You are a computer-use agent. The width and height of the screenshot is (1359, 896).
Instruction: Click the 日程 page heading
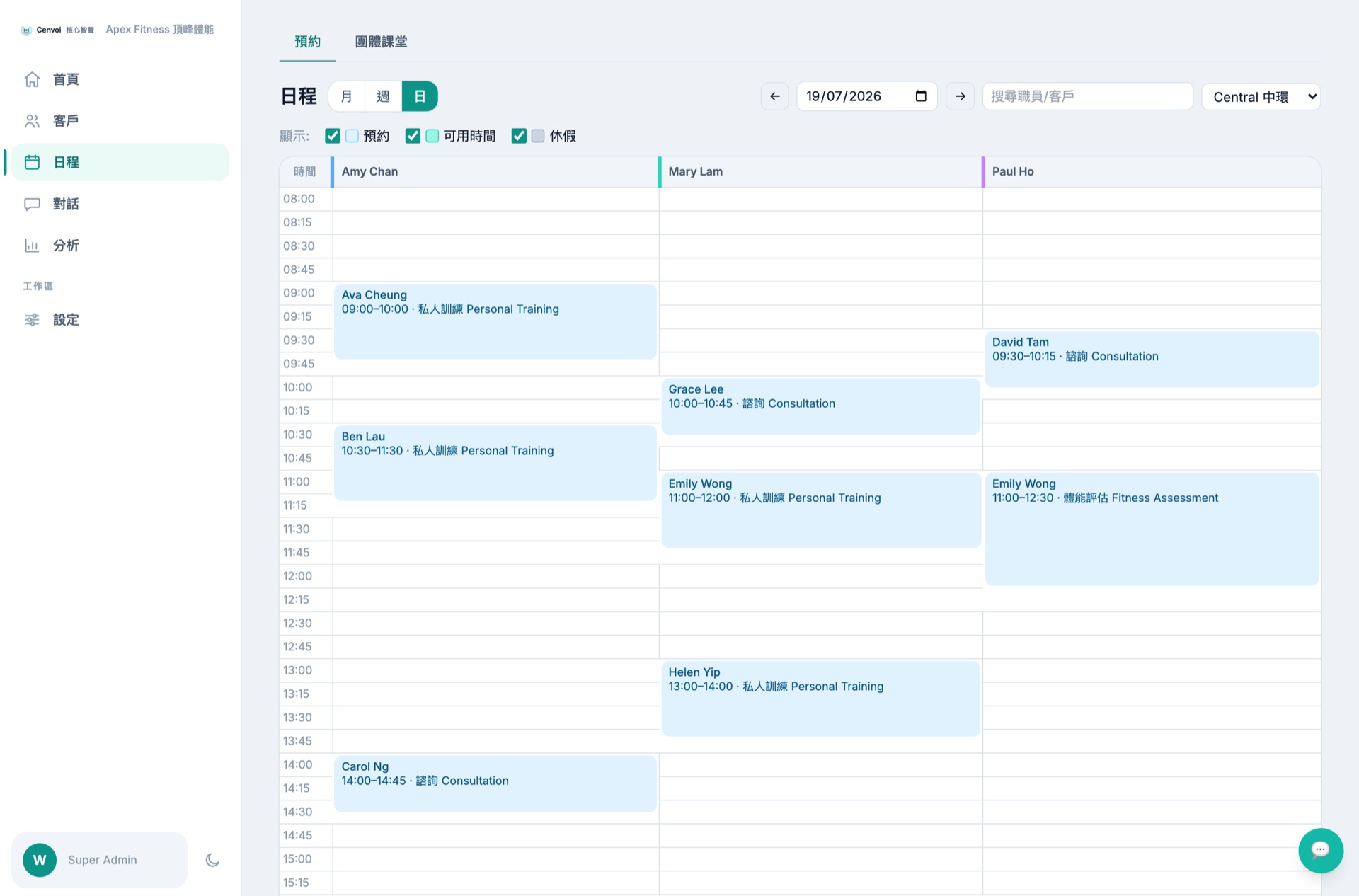tap(299, 96)
